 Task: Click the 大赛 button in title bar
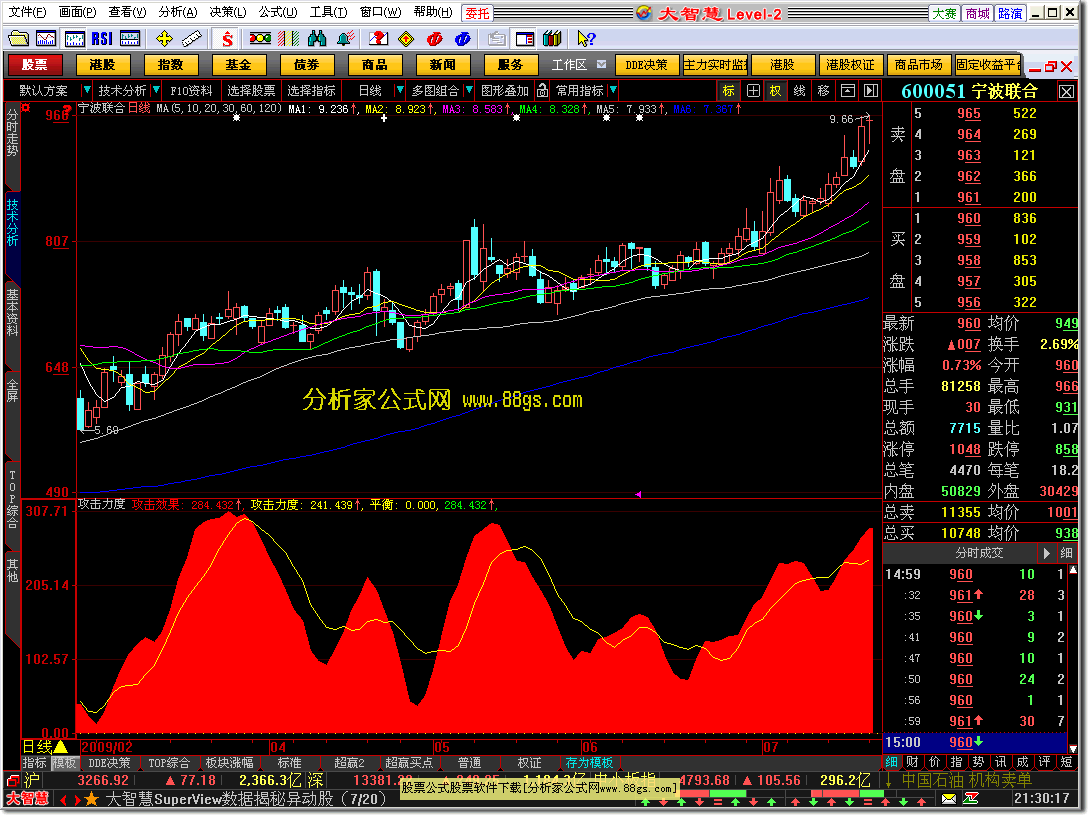point(944,13)
